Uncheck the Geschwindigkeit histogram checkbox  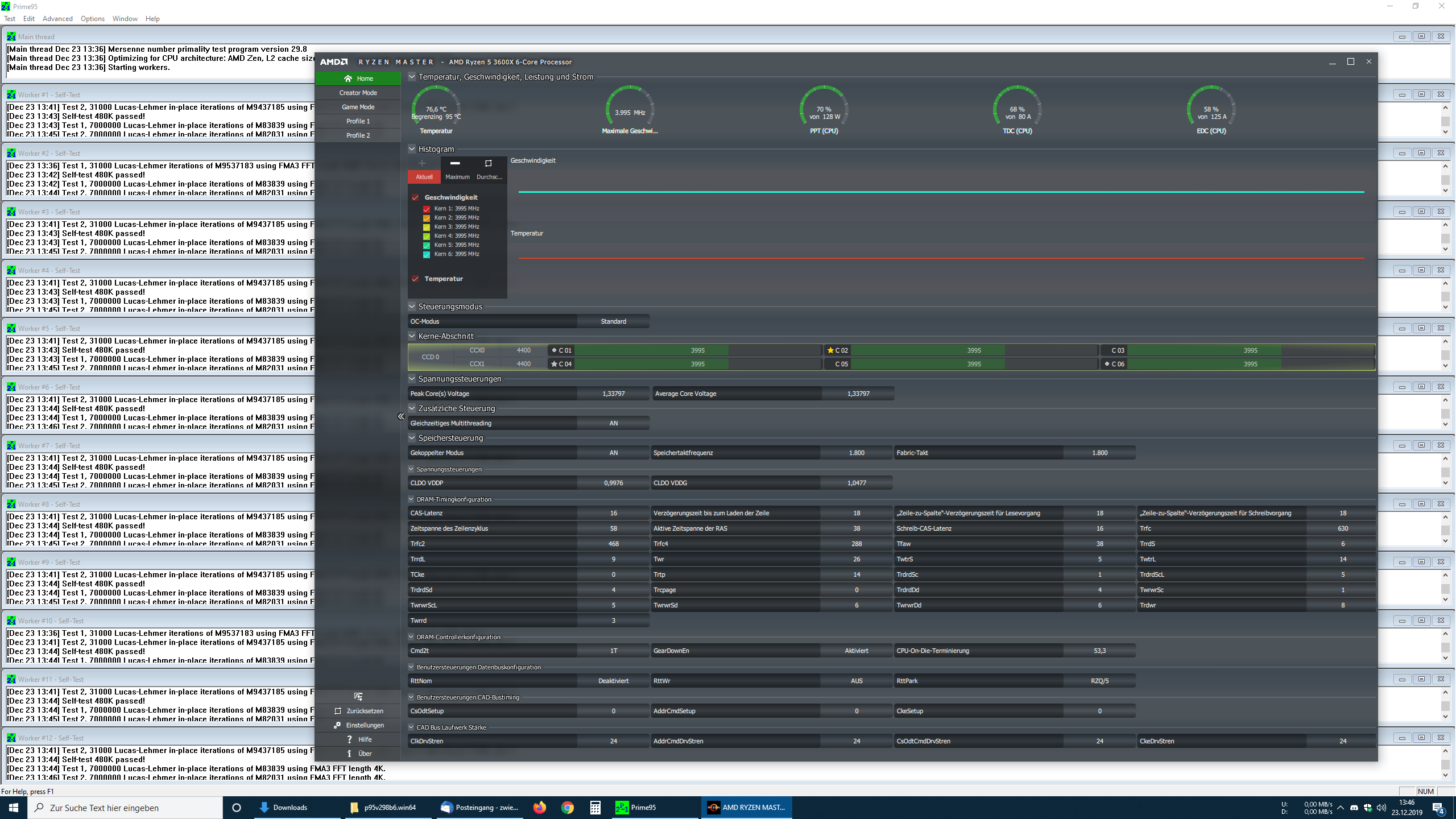(x=415, y=197)
